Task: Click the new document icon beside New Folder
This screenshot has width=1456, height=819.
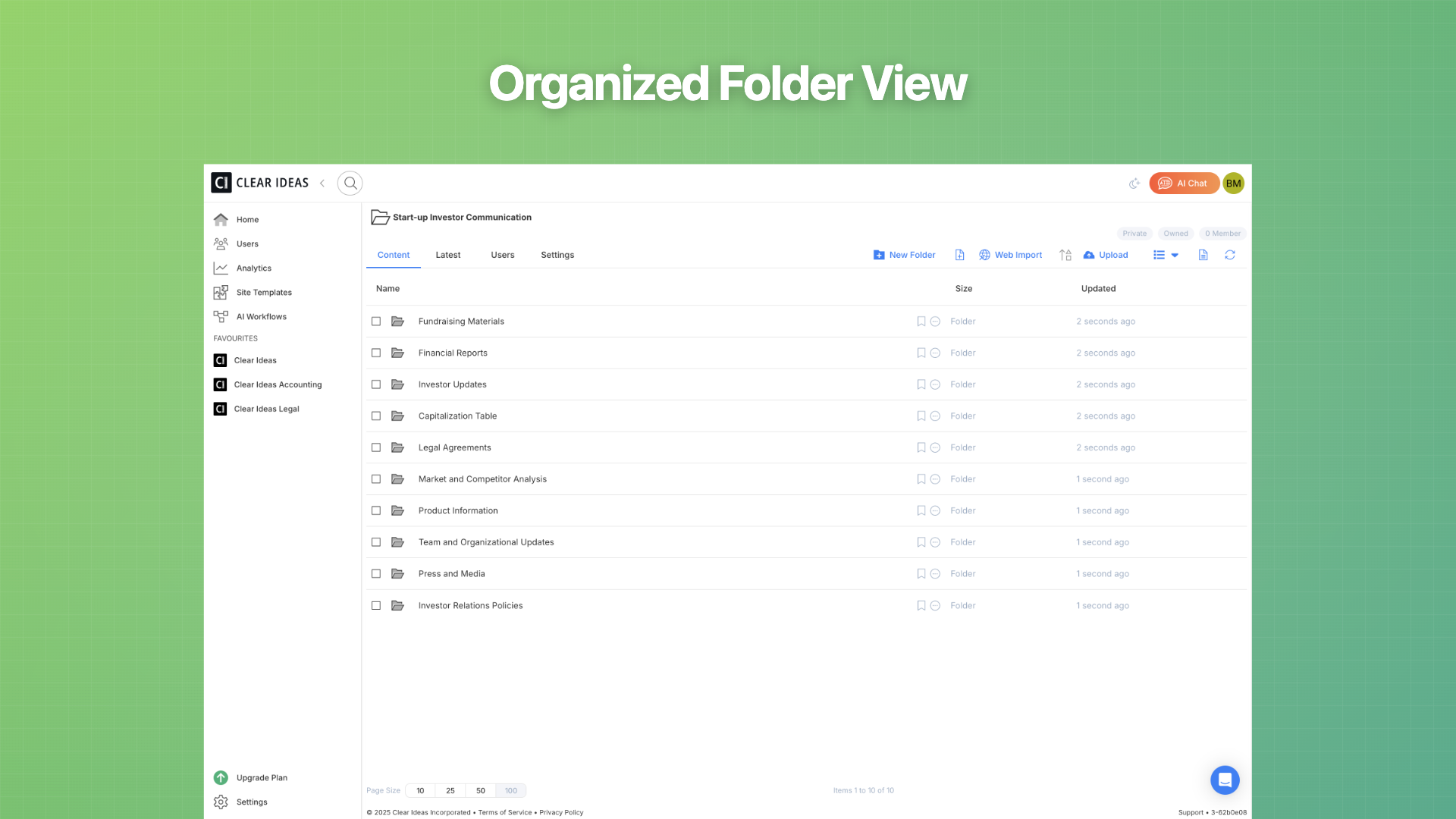Action: [x=959, y=255]
